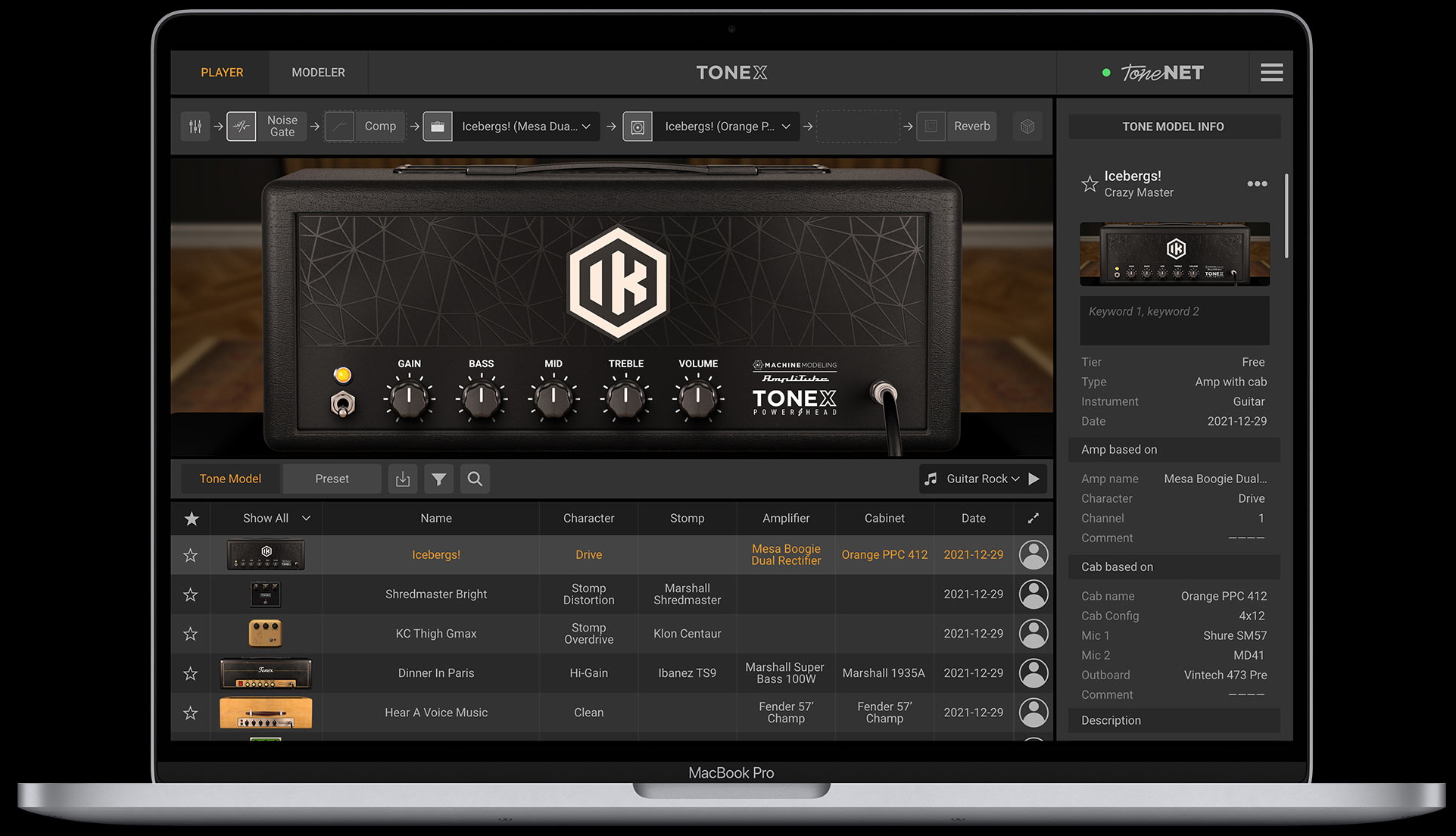
Task: Expand the Icebergs! Mesa amp dropdown
Action: [586, 126]
